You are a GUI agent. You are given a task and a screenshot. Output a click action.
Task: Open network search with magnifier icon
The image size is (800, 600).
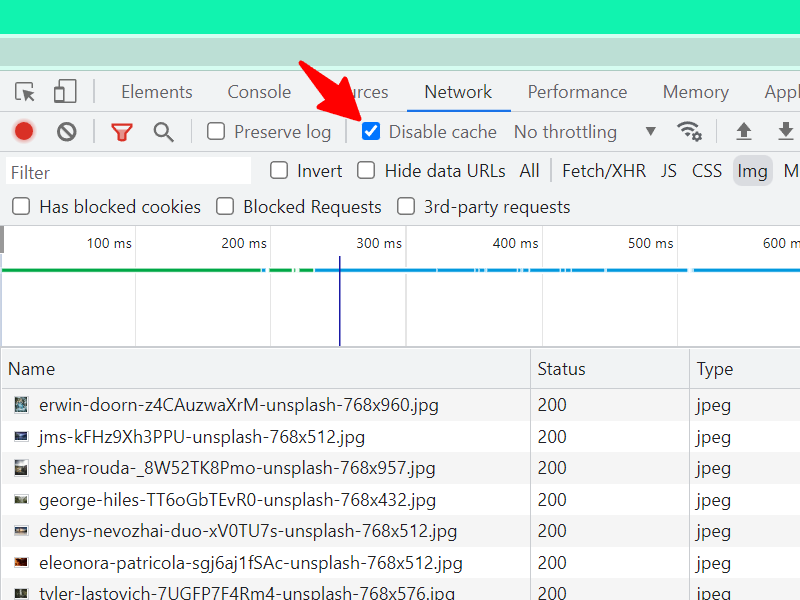click(163, 132)
